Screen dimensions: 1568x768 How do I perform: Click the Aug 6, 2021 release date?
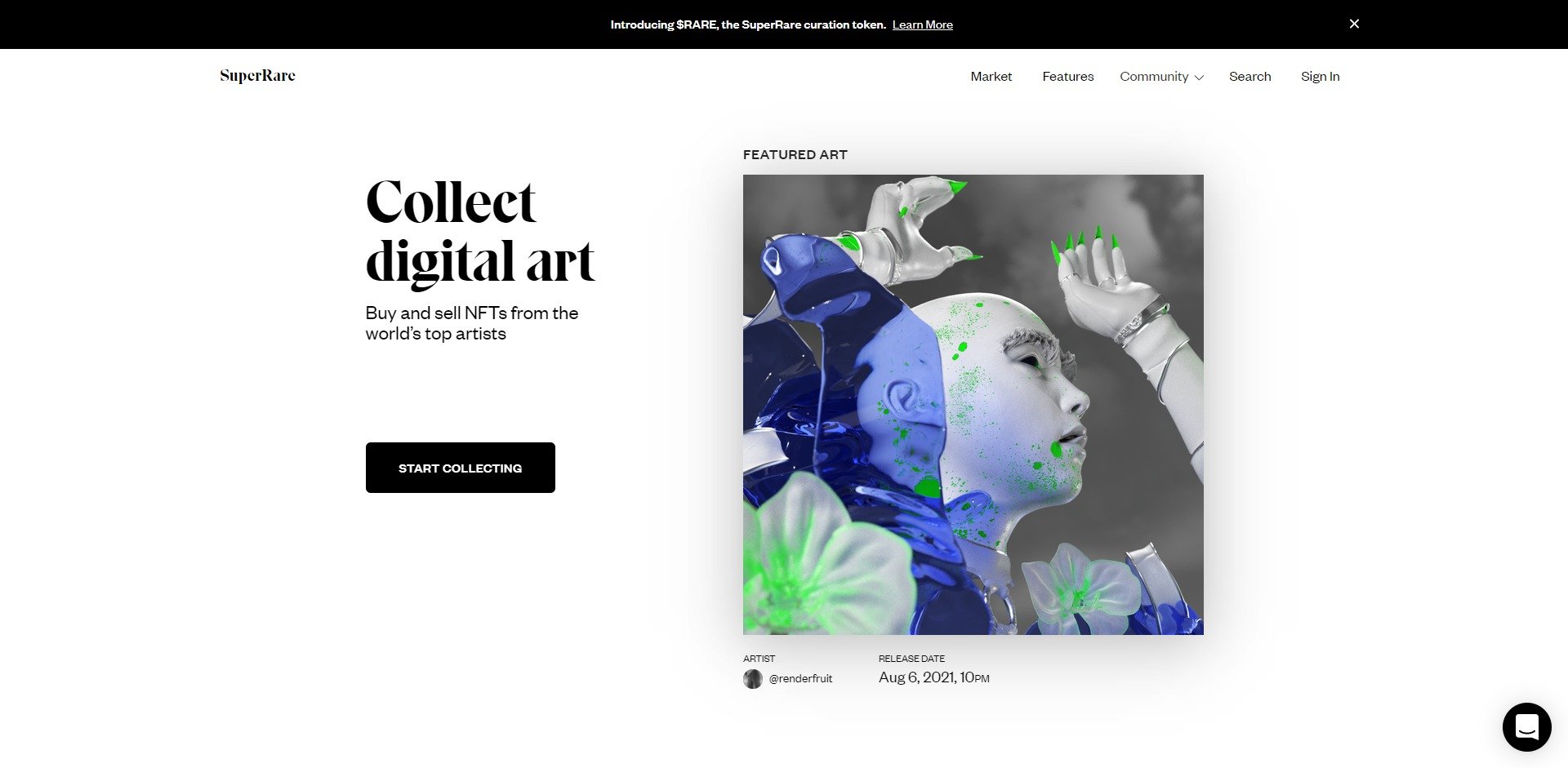[933, 677]
